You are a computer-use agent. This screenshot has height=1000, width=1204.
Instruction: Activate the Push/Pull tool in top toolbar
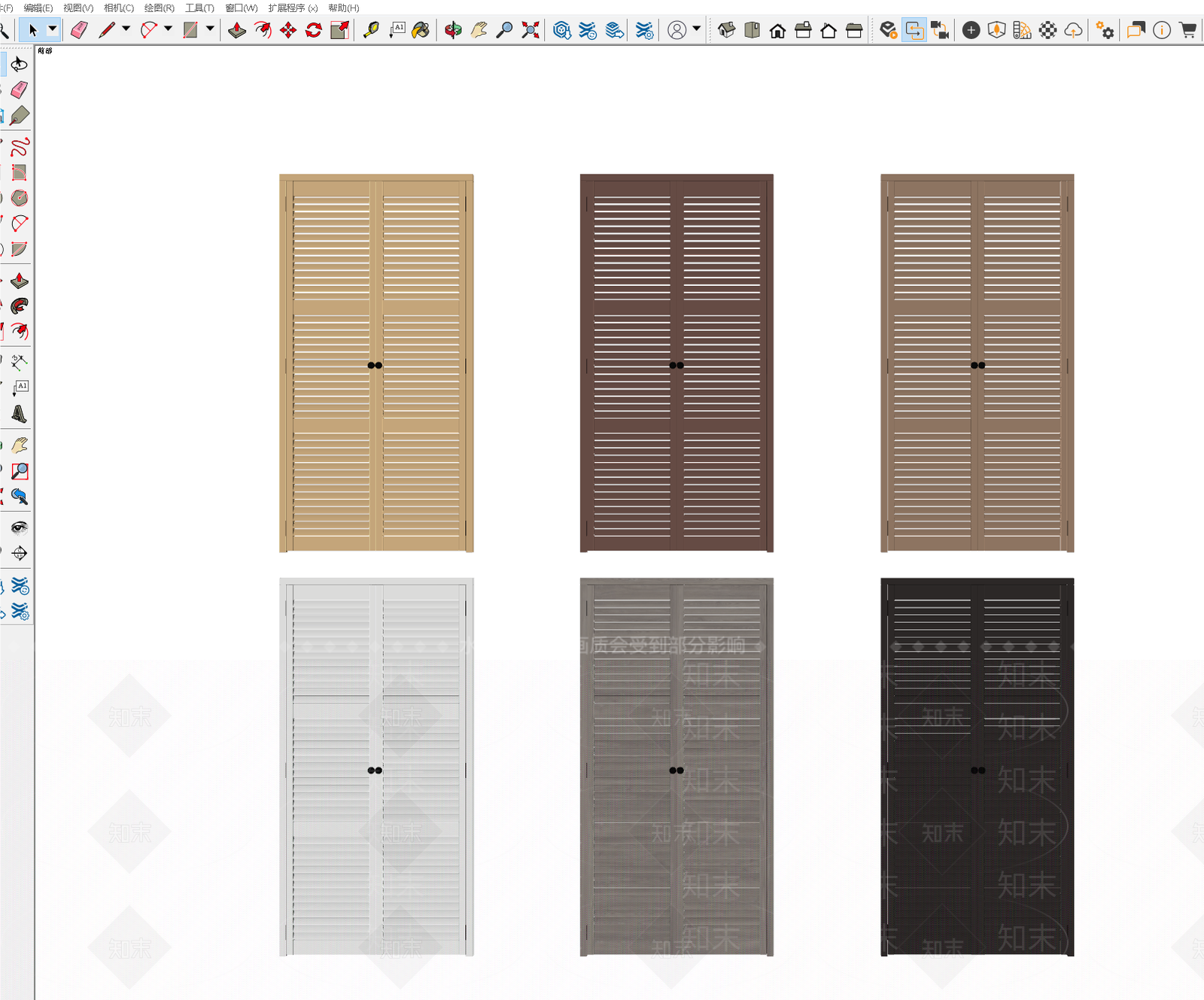point(237,30)
